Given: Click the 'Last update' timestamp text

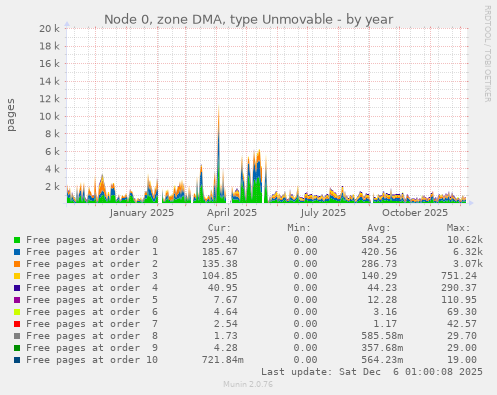Looking at the screenshot, I should [x=372, y=372].
